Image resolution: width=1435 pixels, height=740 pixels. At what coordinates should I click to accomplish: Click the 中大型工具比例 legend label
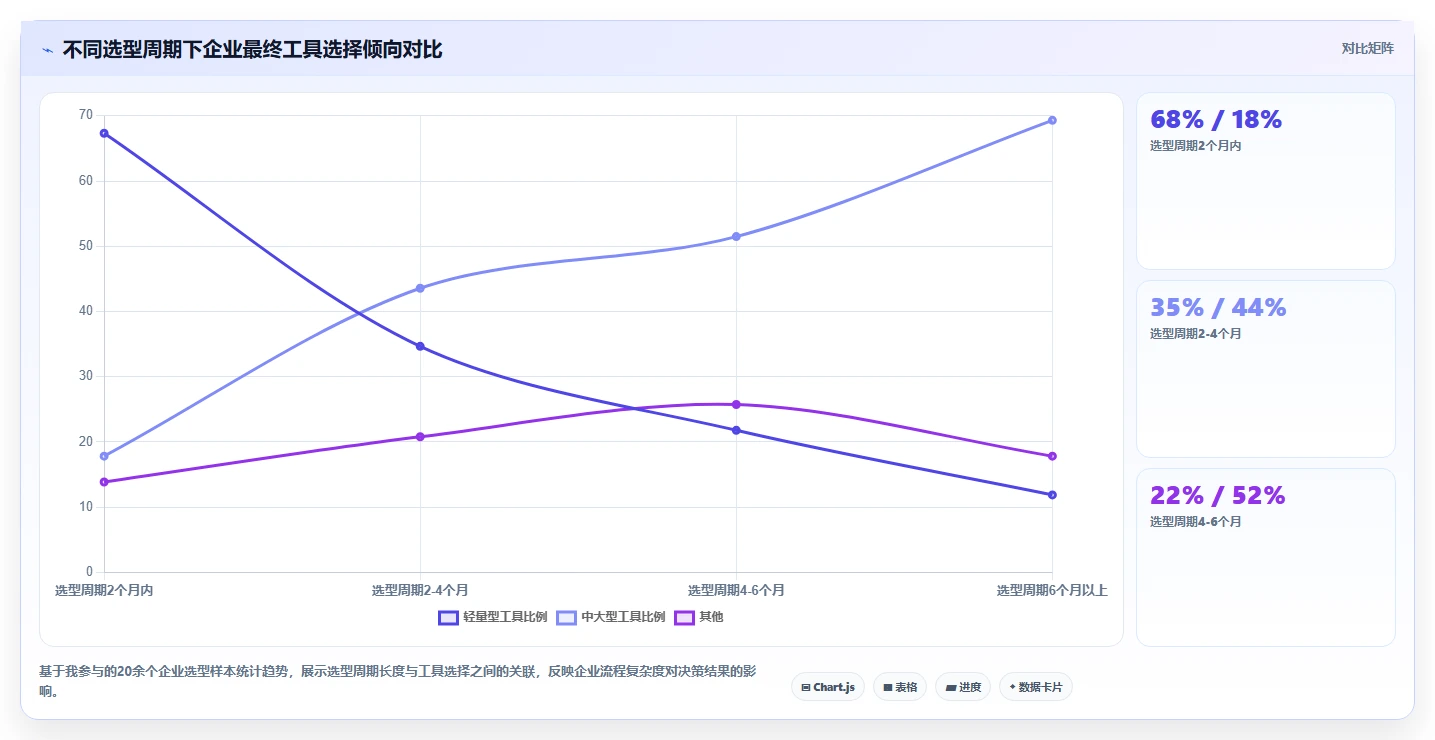point(623,617)
